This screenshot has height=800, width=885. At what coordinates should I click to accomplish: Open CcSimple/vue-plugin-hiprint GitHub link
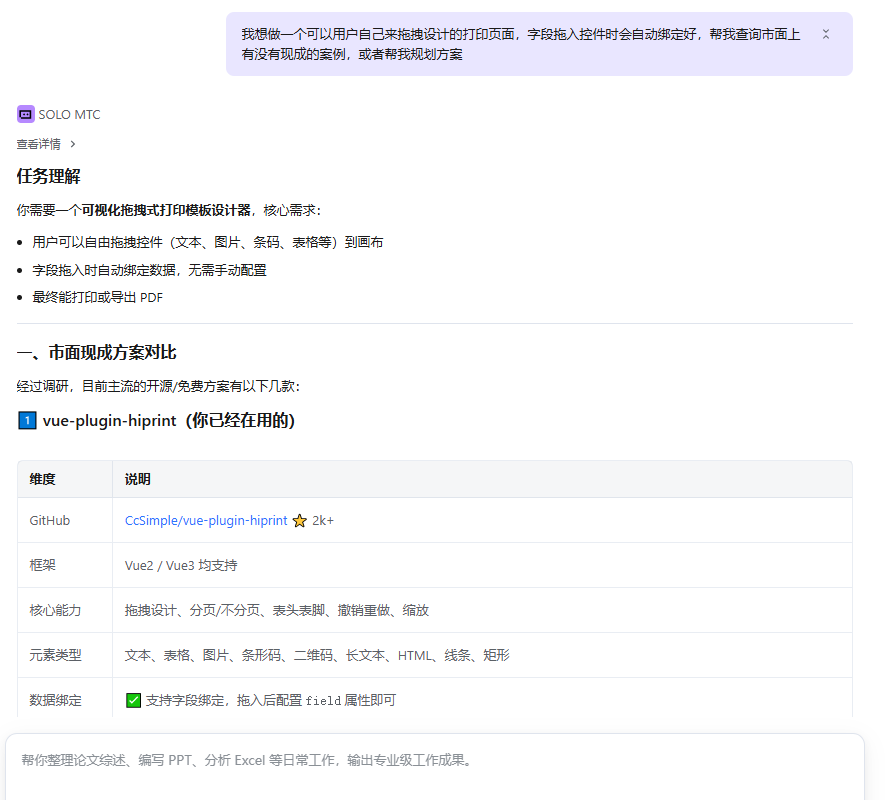coord(206,521)
